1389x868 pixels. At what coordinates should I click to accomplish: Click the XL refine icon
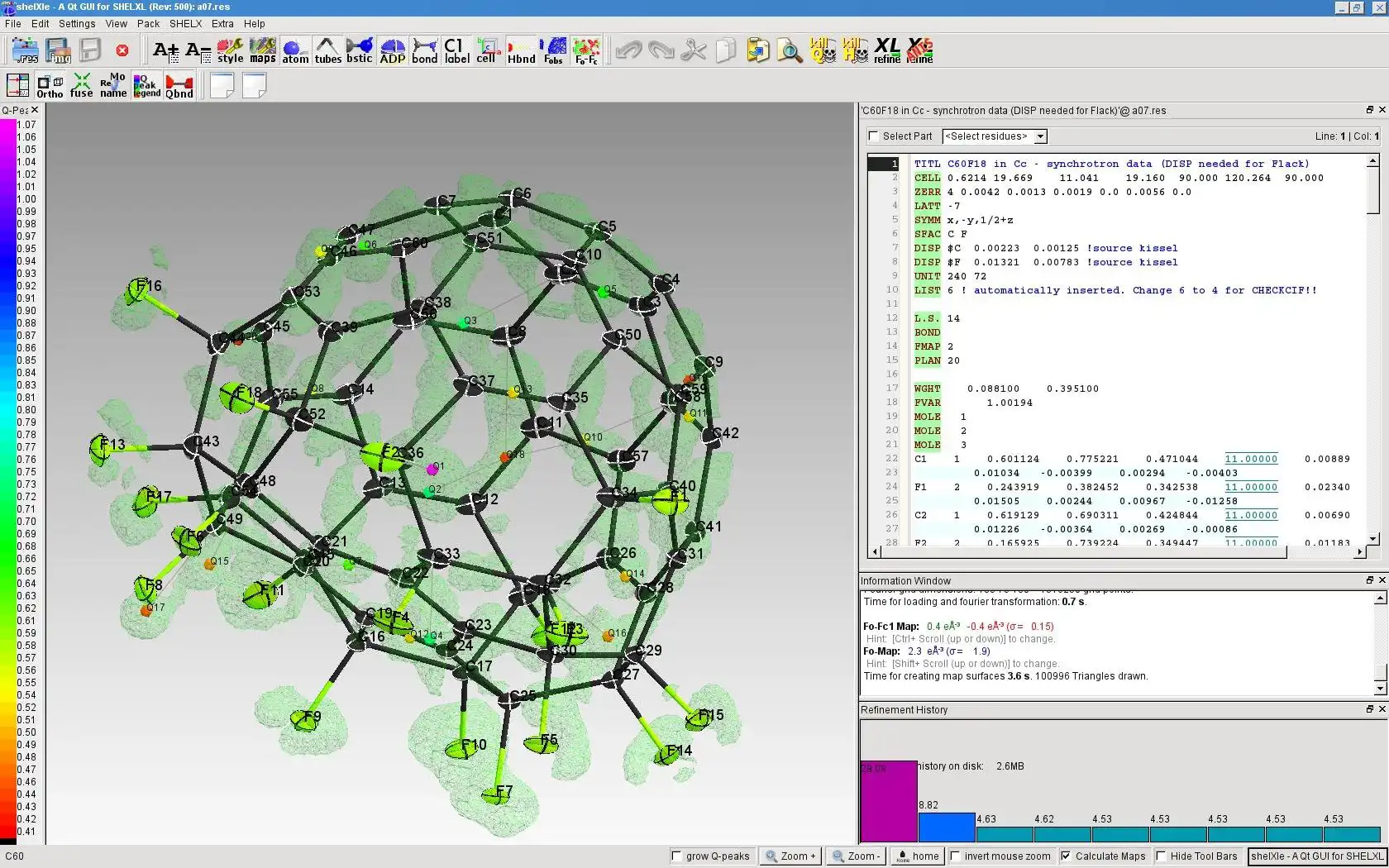click(886, 50)
